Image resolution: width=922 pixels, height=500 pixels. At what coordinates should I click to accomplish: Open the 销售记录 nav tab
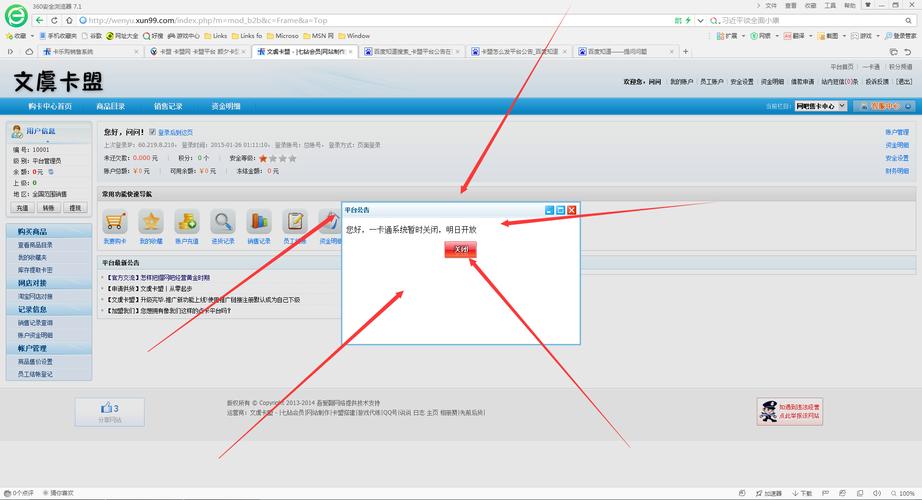point(168,106)
